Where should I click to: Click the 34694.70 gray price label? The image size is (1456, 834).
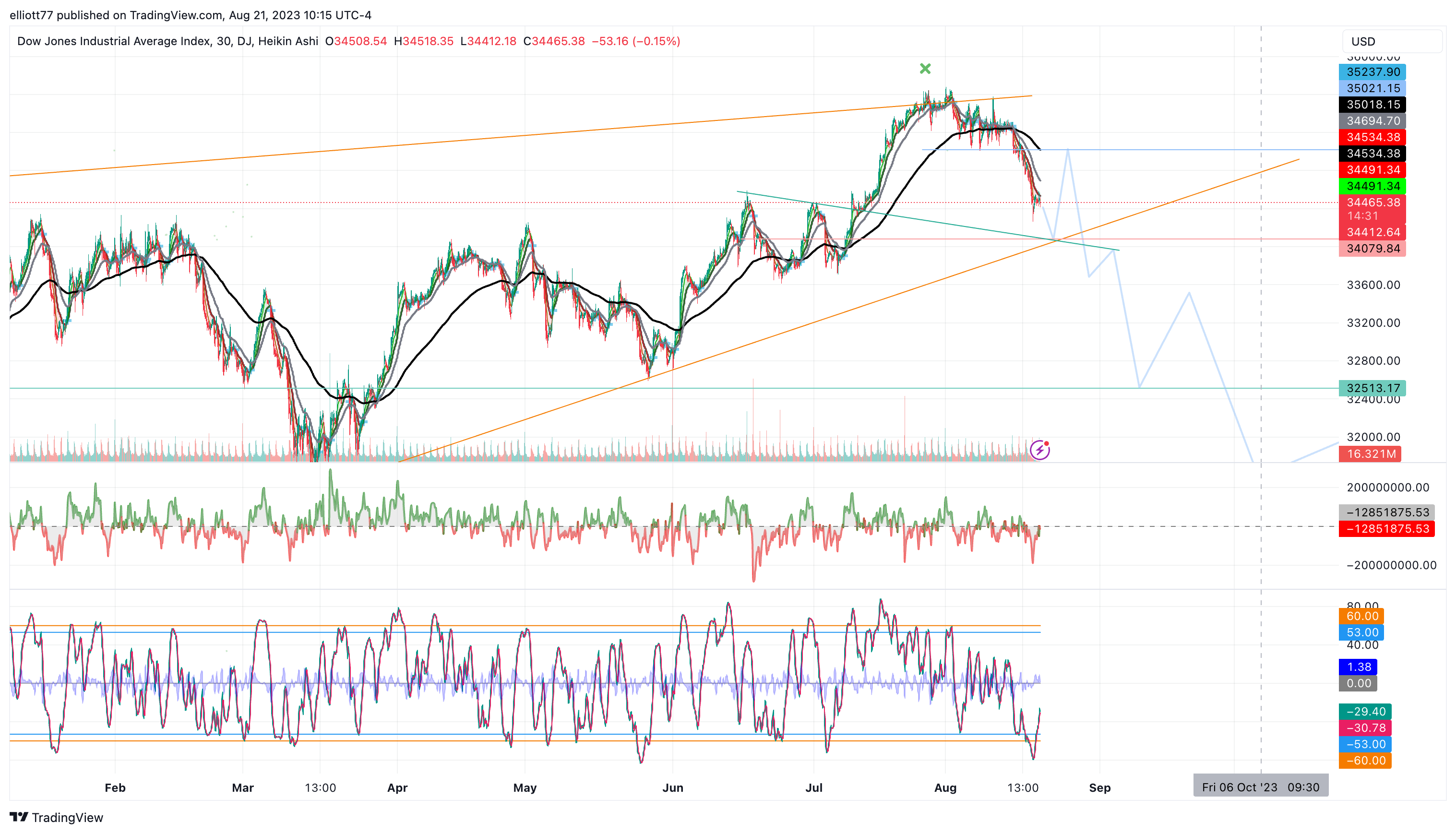tap(1372, 121)
